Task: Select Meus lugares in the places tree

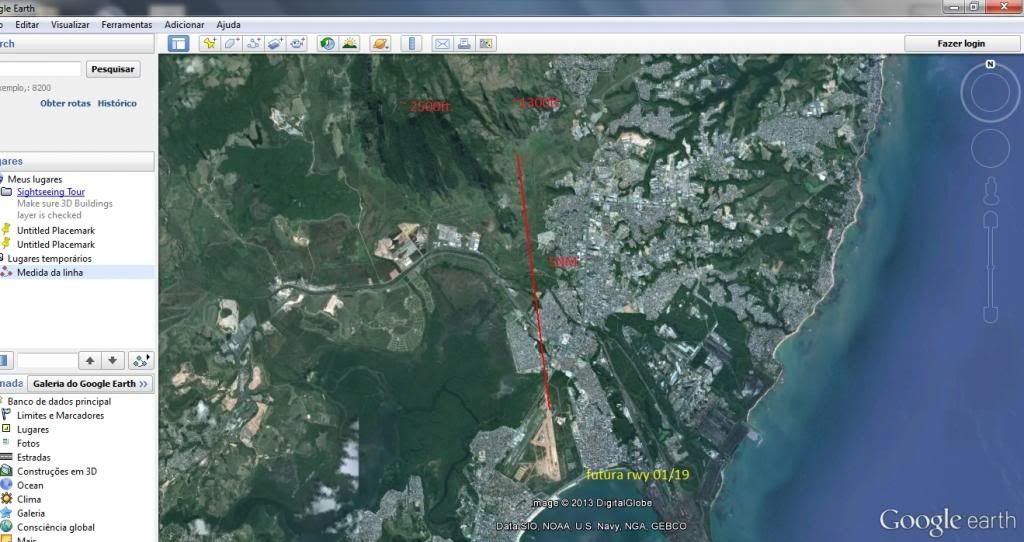Action: click(35, 179)
